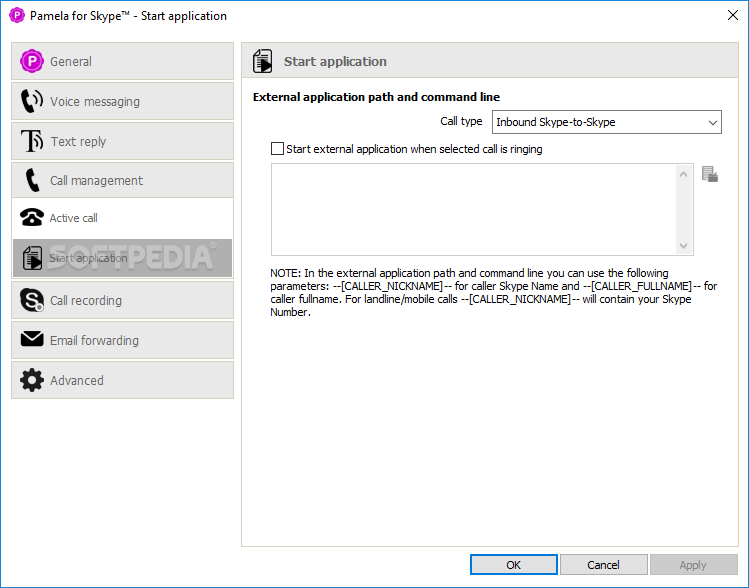The width and height of the screenshot is (749, 588).
Task: Click the Start application sidebar document icon
Action: 32,258
